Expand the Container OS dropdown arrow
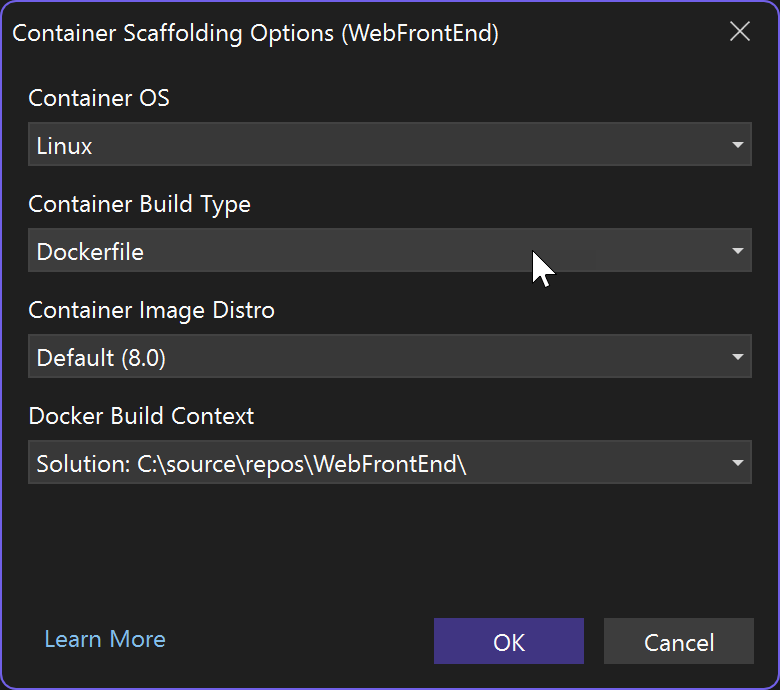This screenshot has width=780, height=690. coord(737,145)
